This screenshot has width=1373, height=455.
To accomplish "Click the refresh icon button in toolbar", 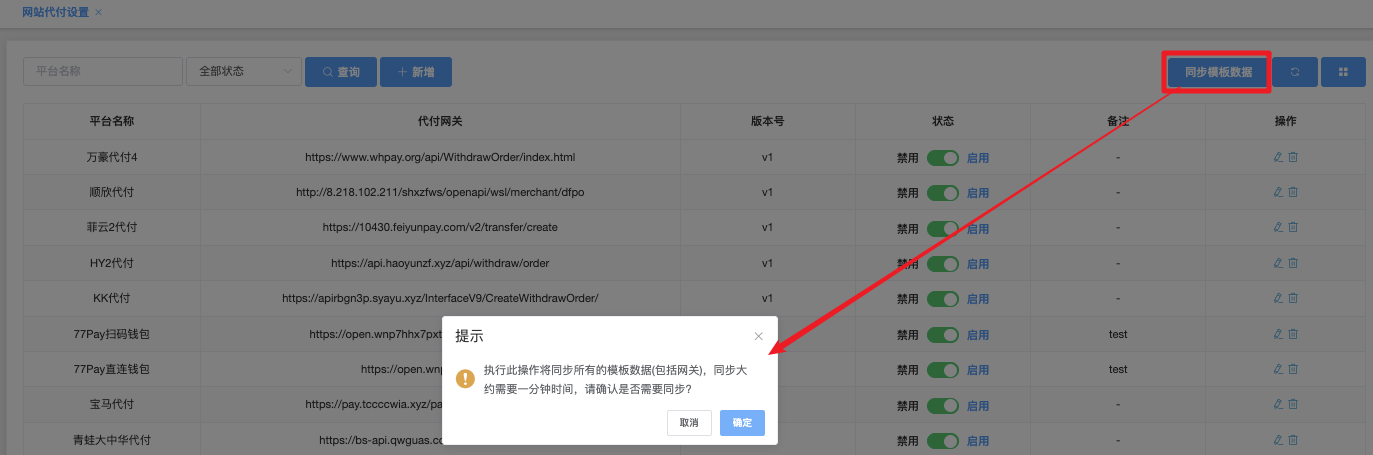I will pyautogui.click(x=1295, y=72).
